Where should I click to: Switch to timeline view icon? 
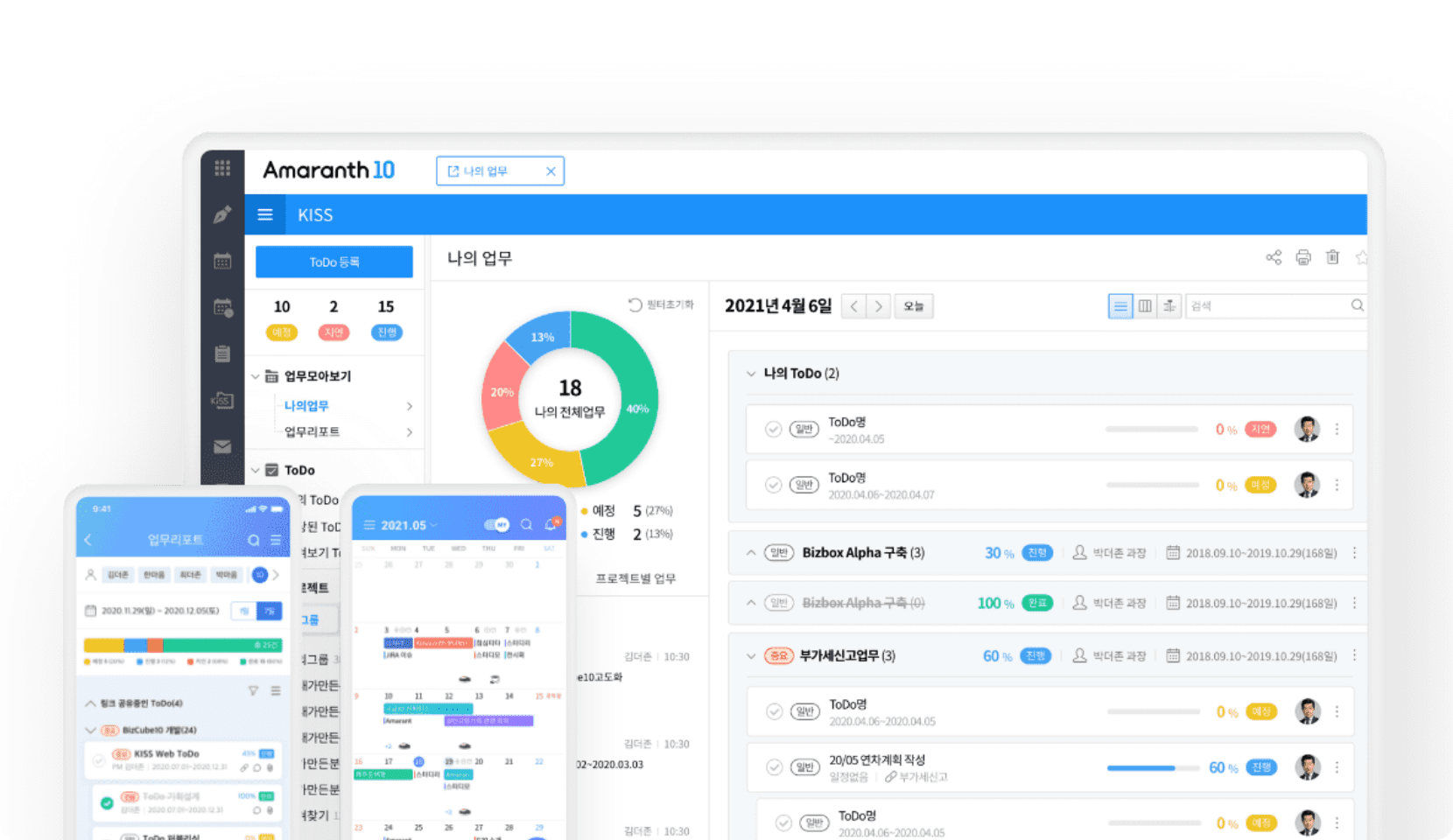click(1169, 306)
